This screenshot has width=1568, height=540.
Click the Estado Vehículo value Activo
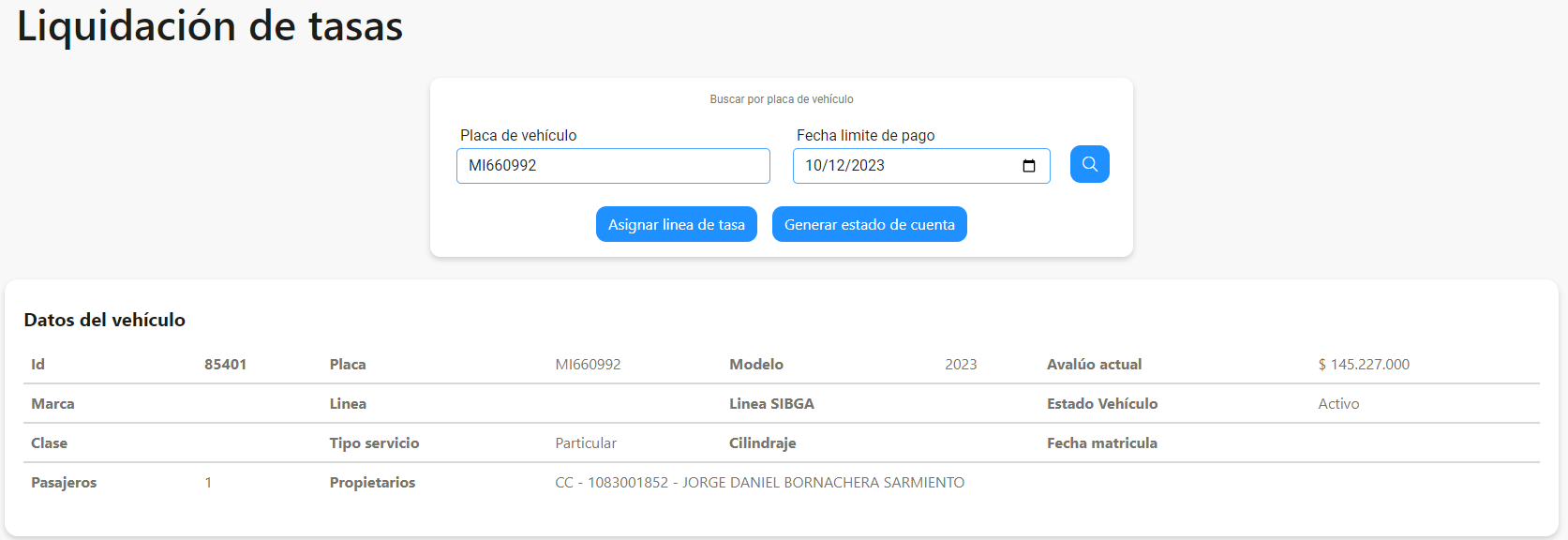tap(1338, 404)
